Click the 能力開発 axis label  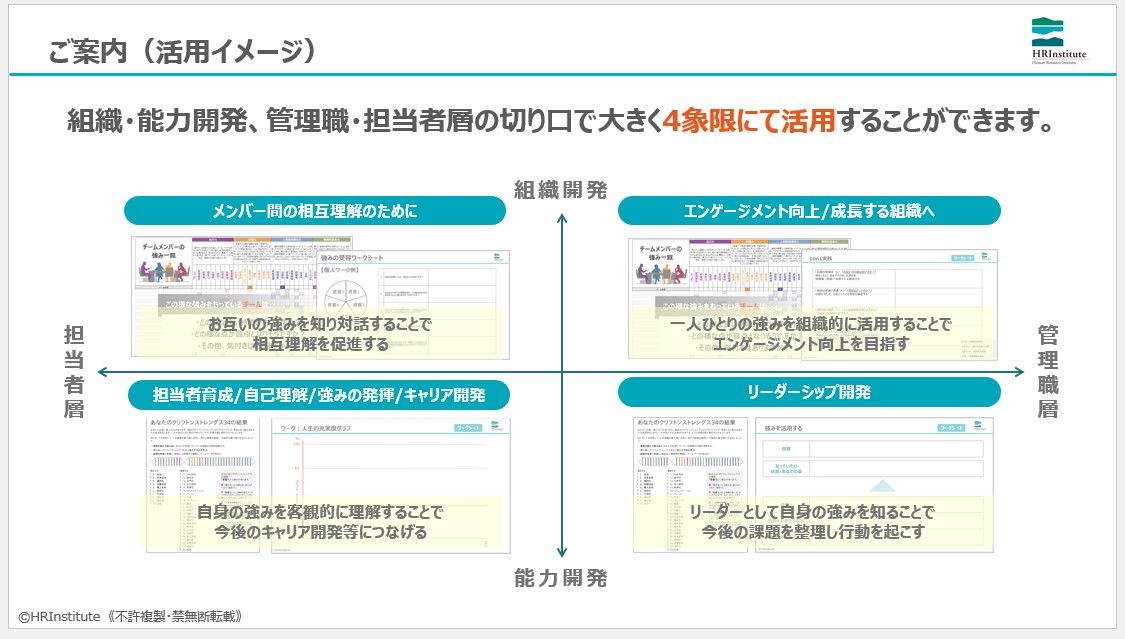(561, 578)
